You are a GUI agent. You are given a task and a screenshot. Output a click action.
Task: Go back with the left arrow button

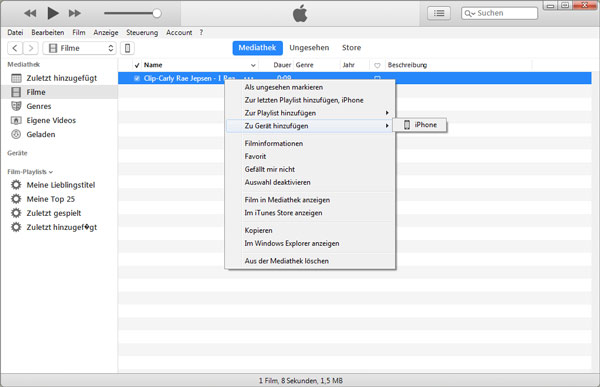[x=15, y=48]
